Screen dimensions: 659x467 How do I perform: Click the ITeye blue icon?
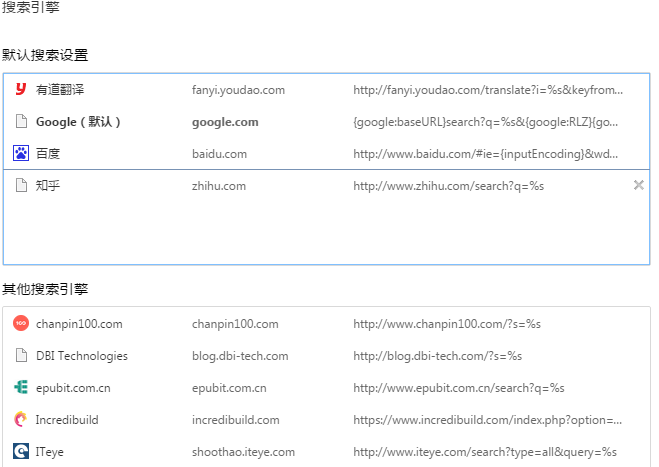click(21, 451)
